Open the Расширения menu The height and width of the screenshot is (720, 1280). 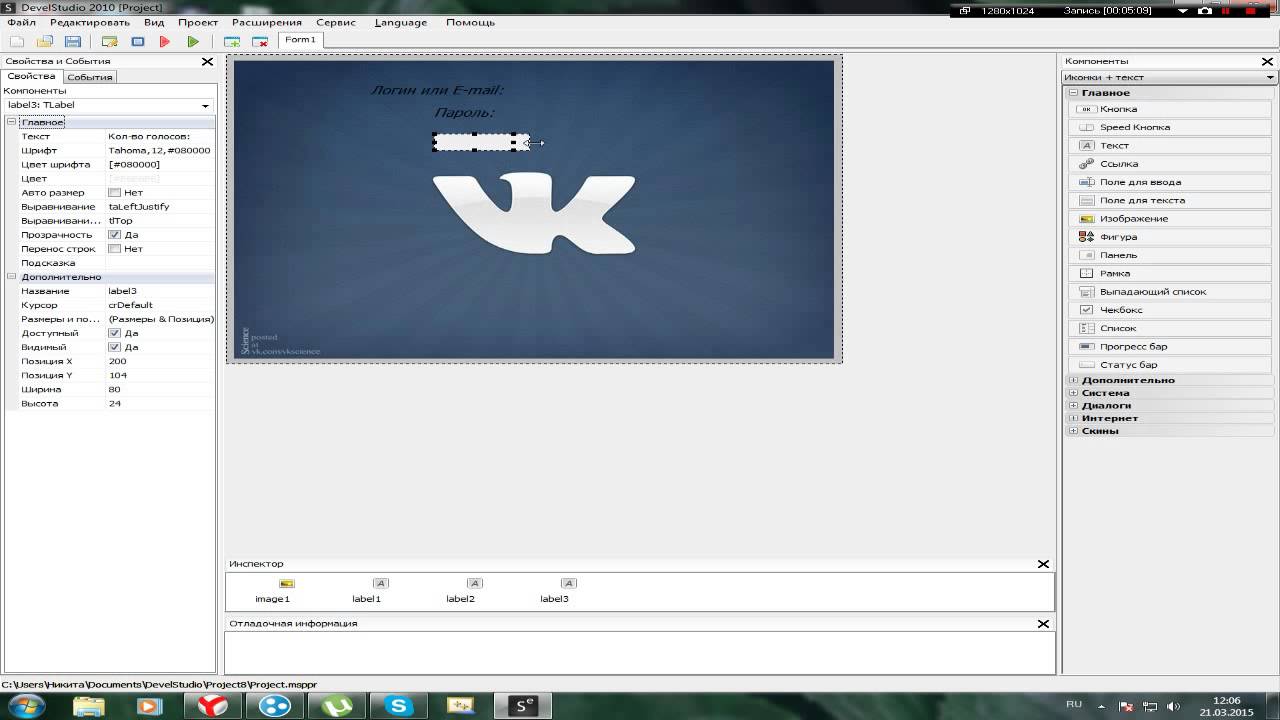point(267,22)
